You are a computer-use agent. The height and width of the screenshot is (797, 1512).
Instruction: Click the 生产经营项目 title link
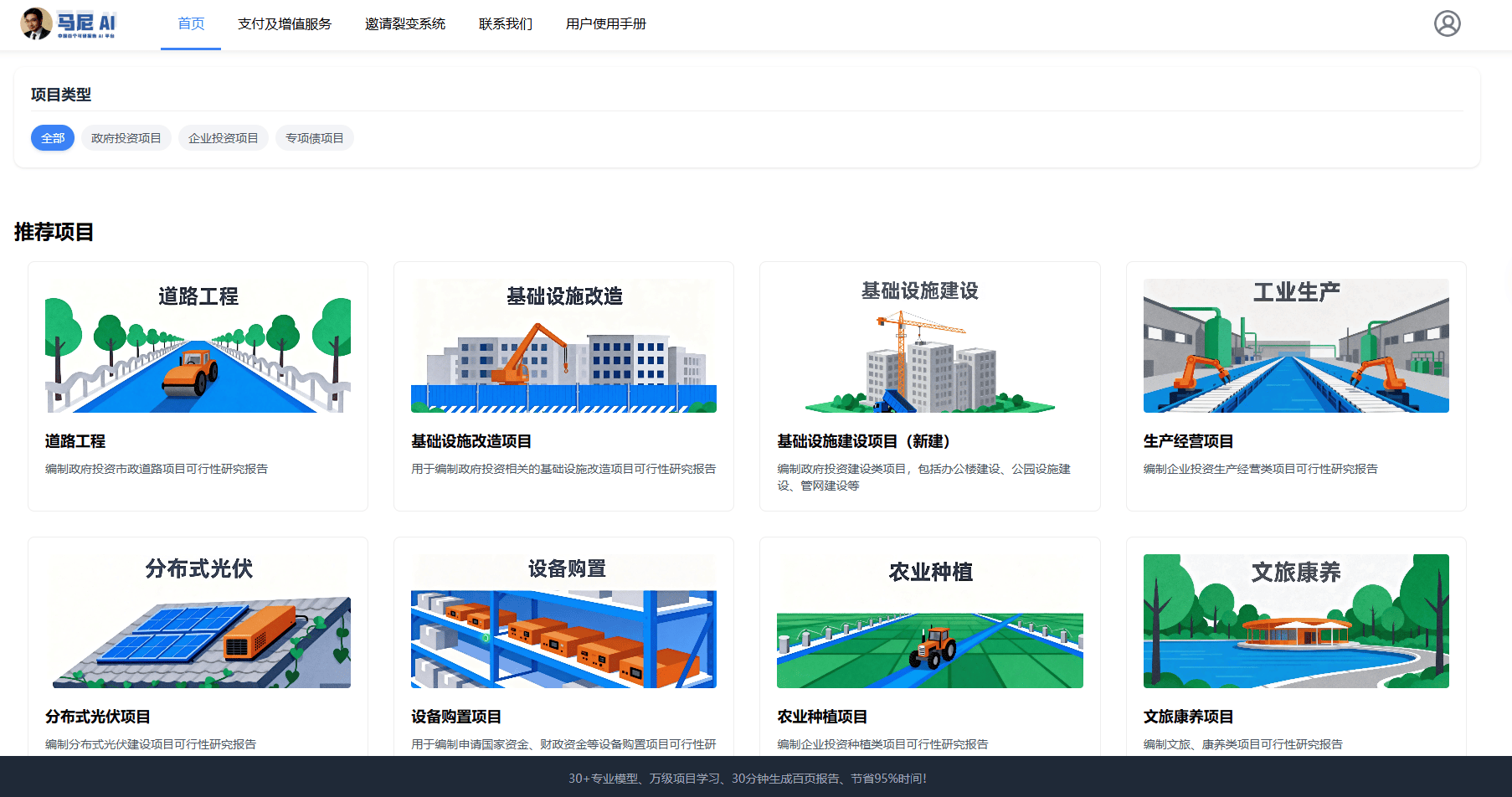(1188, 441)
